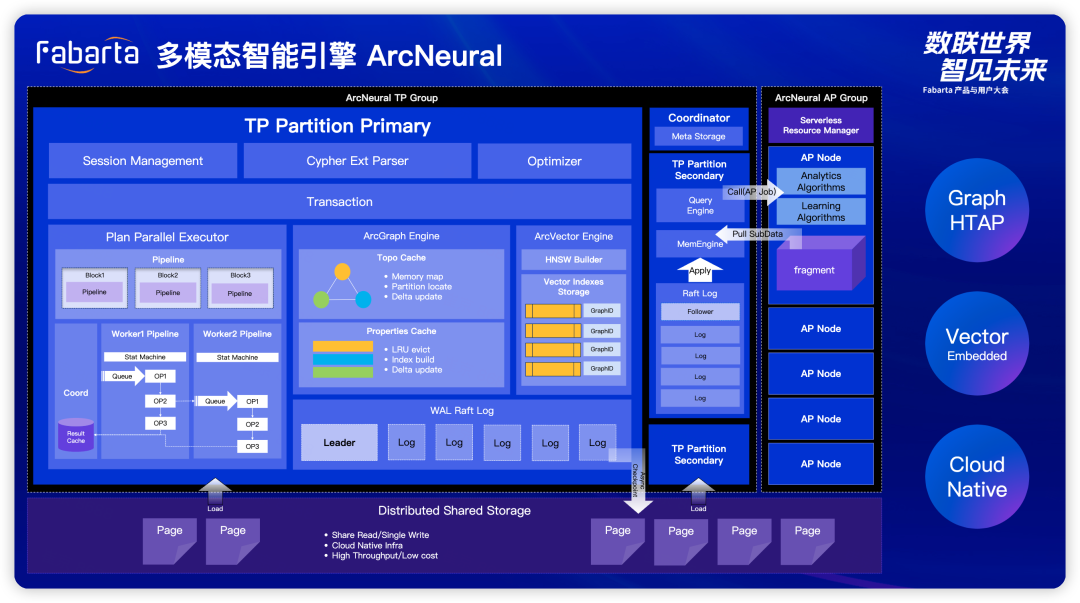This screenshot has height=603, width=1080.
Task: Click the Cypher Ext Parser box
Action: [357, 161]
